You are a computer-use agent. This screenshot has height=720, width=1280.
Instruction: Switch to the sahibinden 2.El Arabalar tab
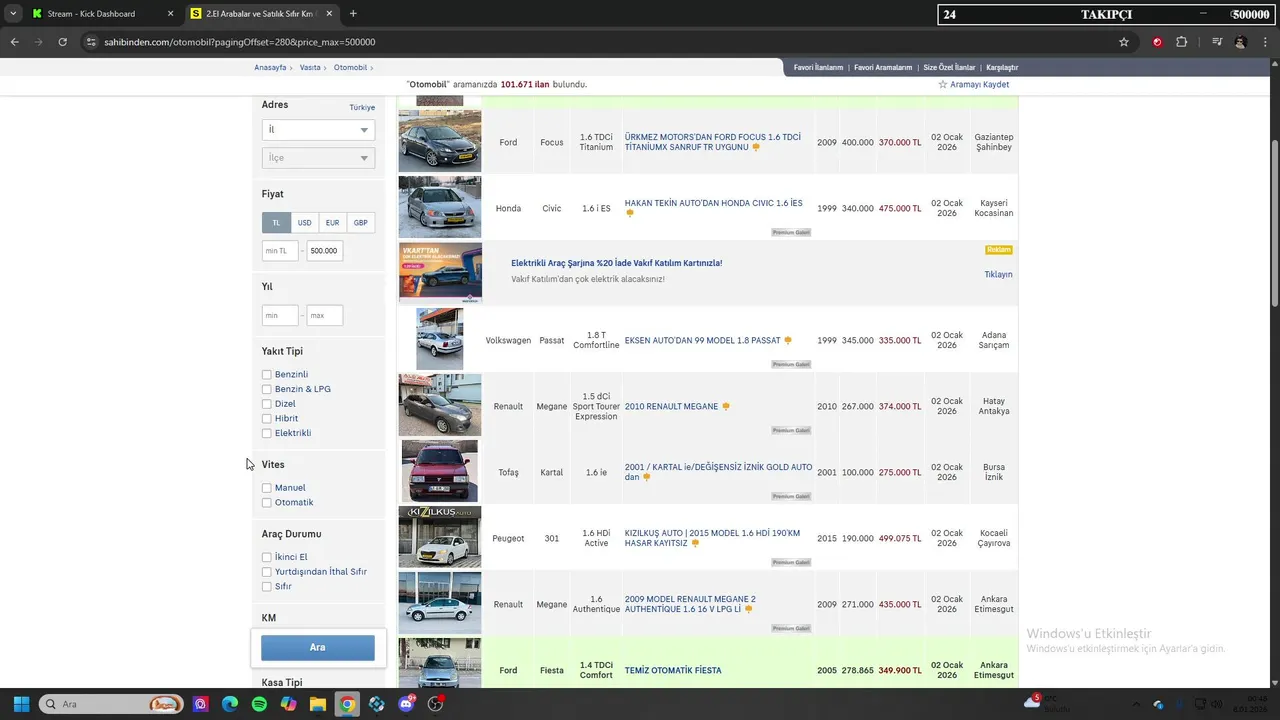point(260,14)
